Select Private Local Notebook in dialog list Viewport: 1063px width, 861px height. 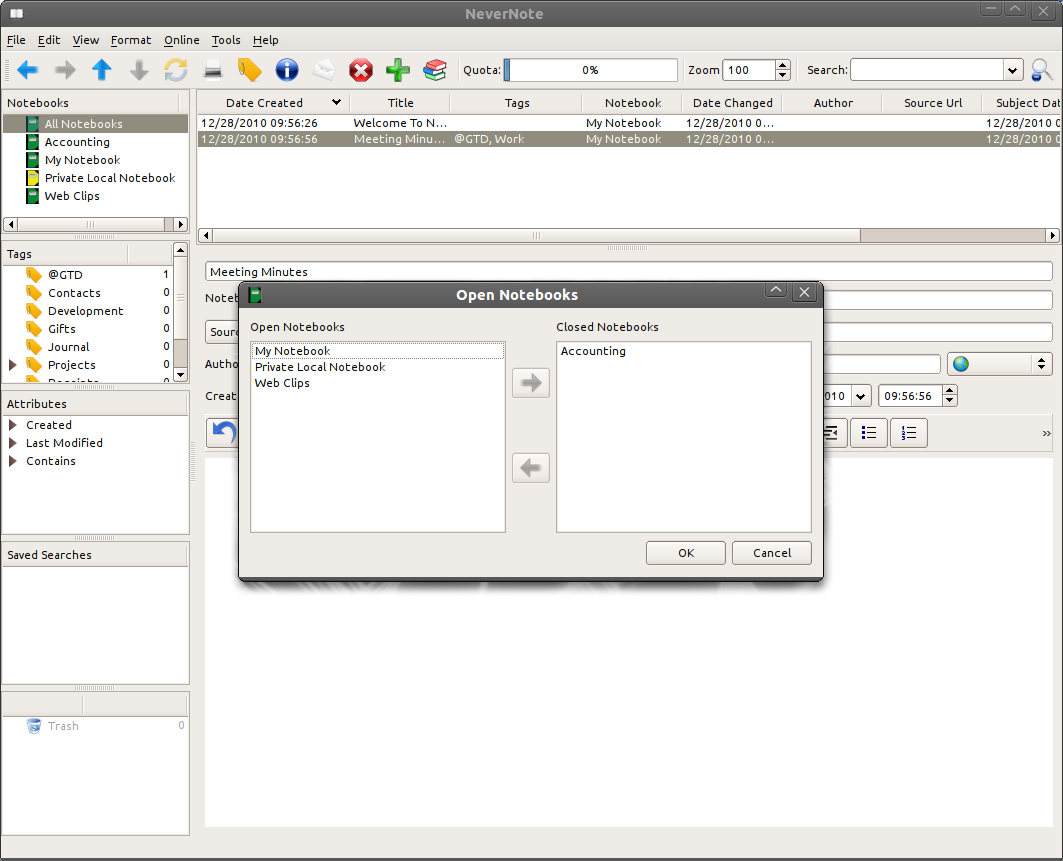[x=378, y=367]
